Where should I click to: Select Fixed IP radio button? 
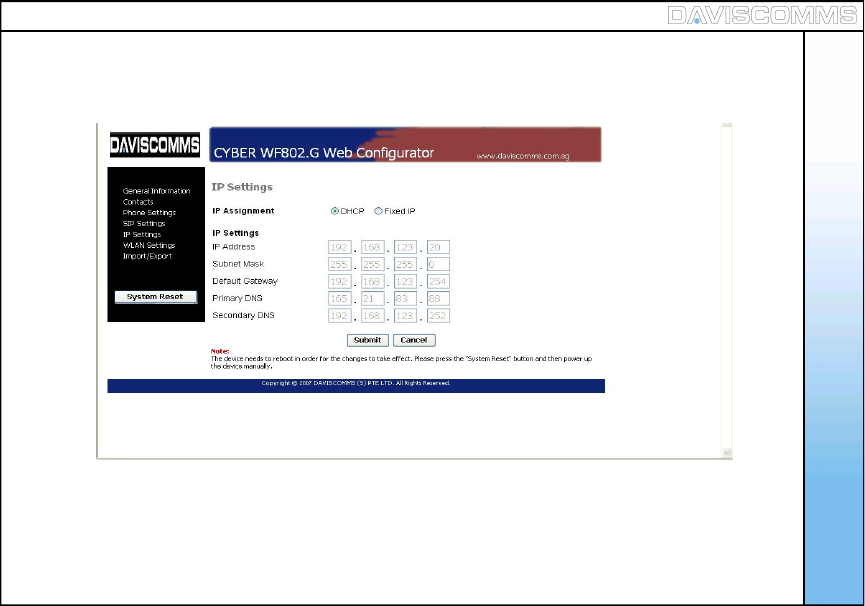point(378,211)
